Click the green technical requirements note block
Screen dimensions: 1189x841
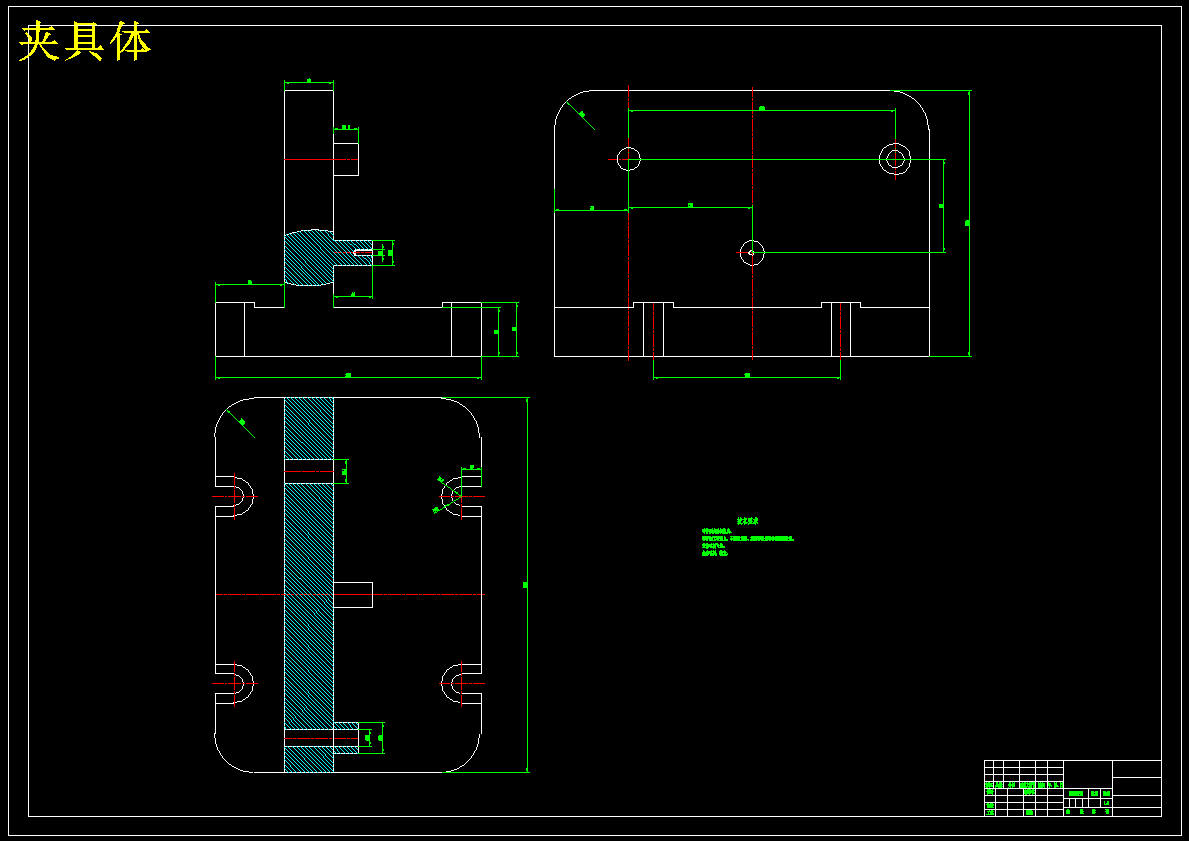[747, 538]
